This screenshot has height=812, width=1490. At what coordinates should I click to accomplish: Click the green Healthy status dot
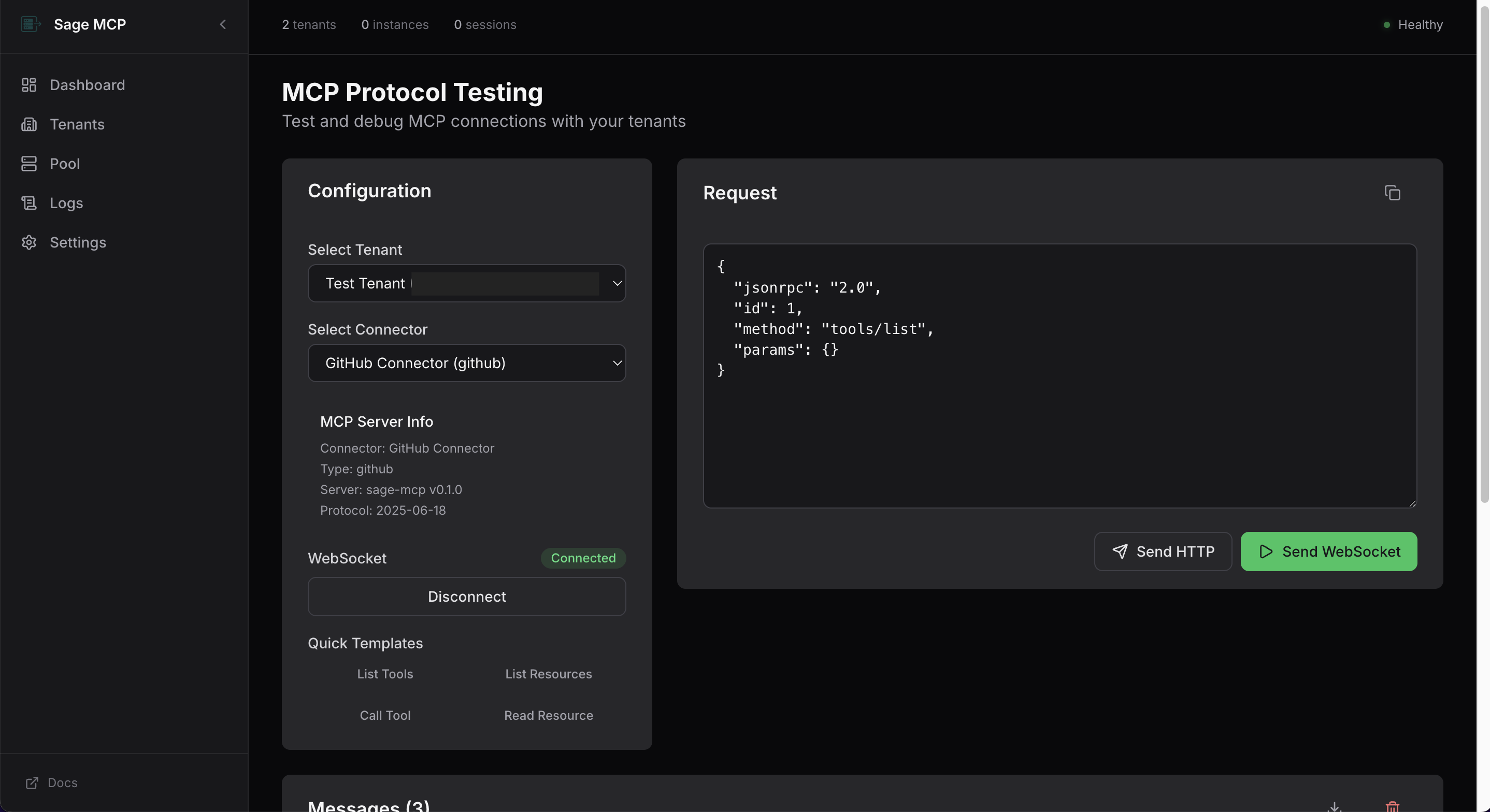pyautogui.click(x=1386, y=25)
